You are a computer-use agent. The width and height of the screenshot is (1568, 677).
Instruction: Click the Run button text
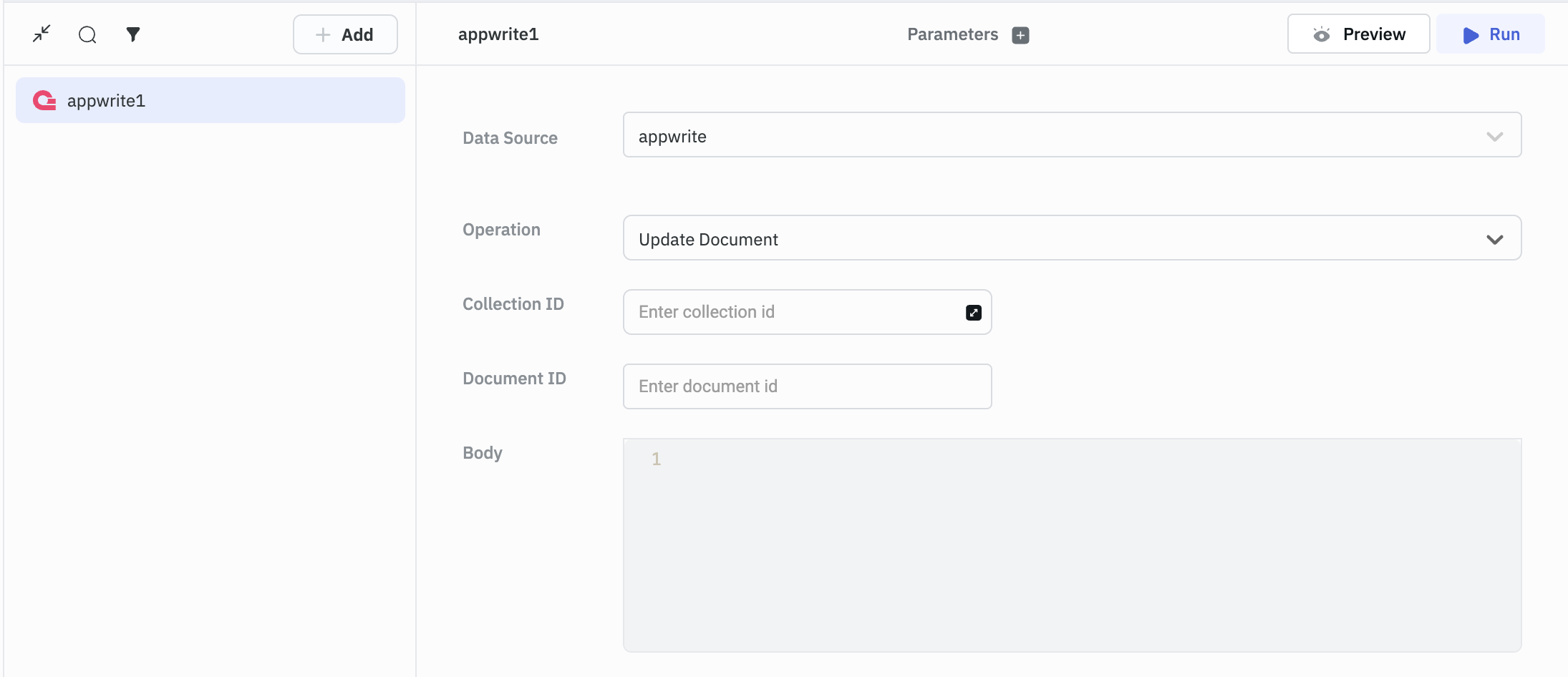click(1504, 34)
